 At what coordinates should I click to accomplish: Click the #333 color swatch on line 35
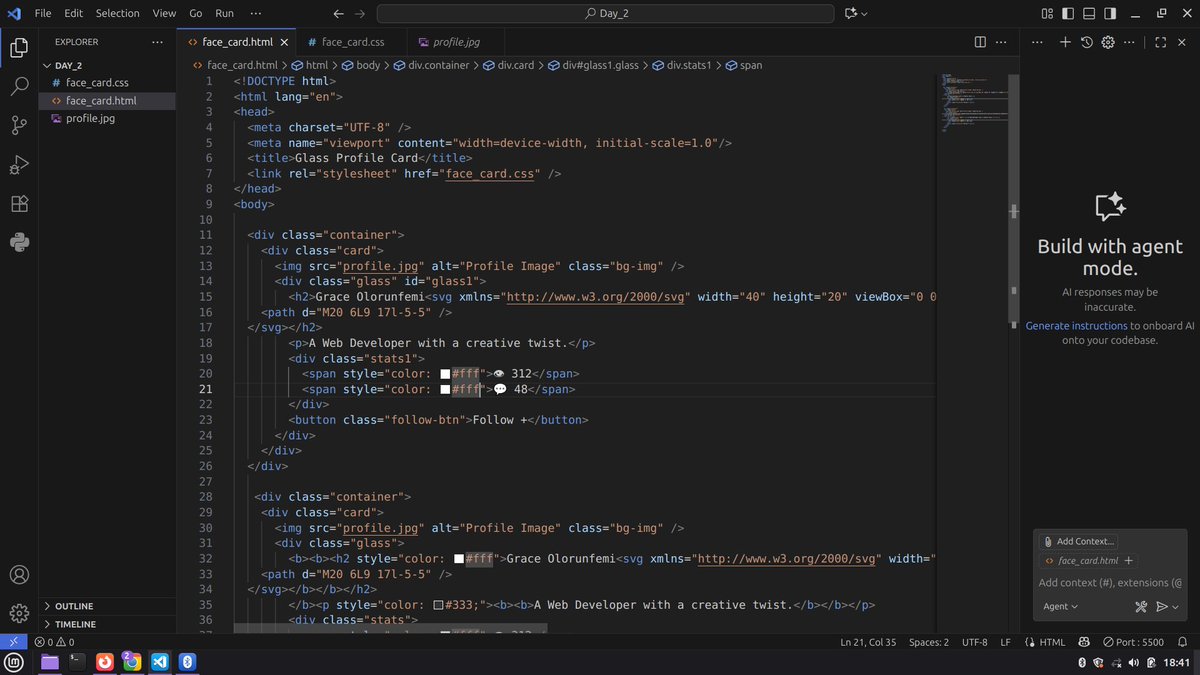[x=439, y=605]
